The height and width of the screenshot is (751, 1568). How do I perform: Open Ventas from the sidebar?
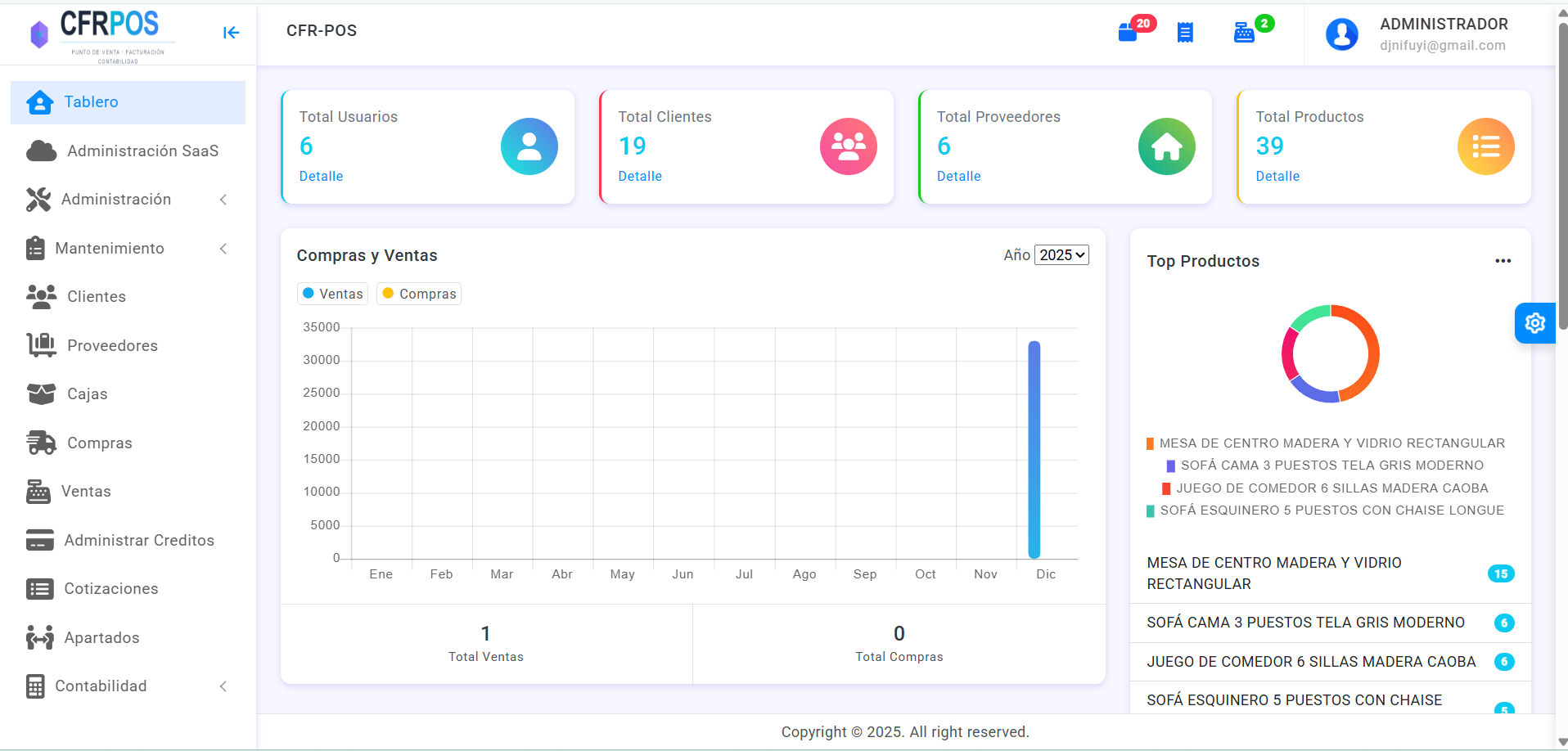point(128,492)
